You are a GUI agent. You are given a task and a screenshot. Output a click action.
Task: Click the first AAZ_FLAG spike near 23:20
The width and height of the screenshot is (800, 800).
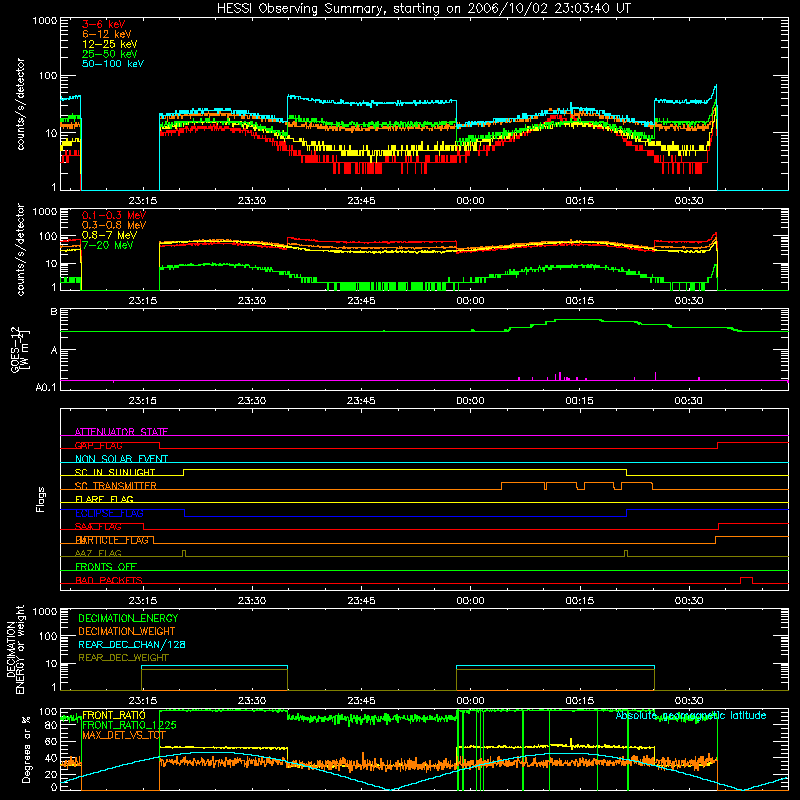click(184, 554)
